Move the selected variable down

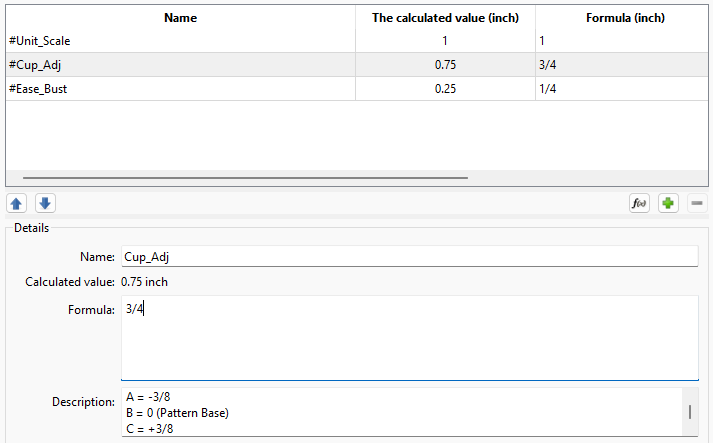[x=45, y=203]
